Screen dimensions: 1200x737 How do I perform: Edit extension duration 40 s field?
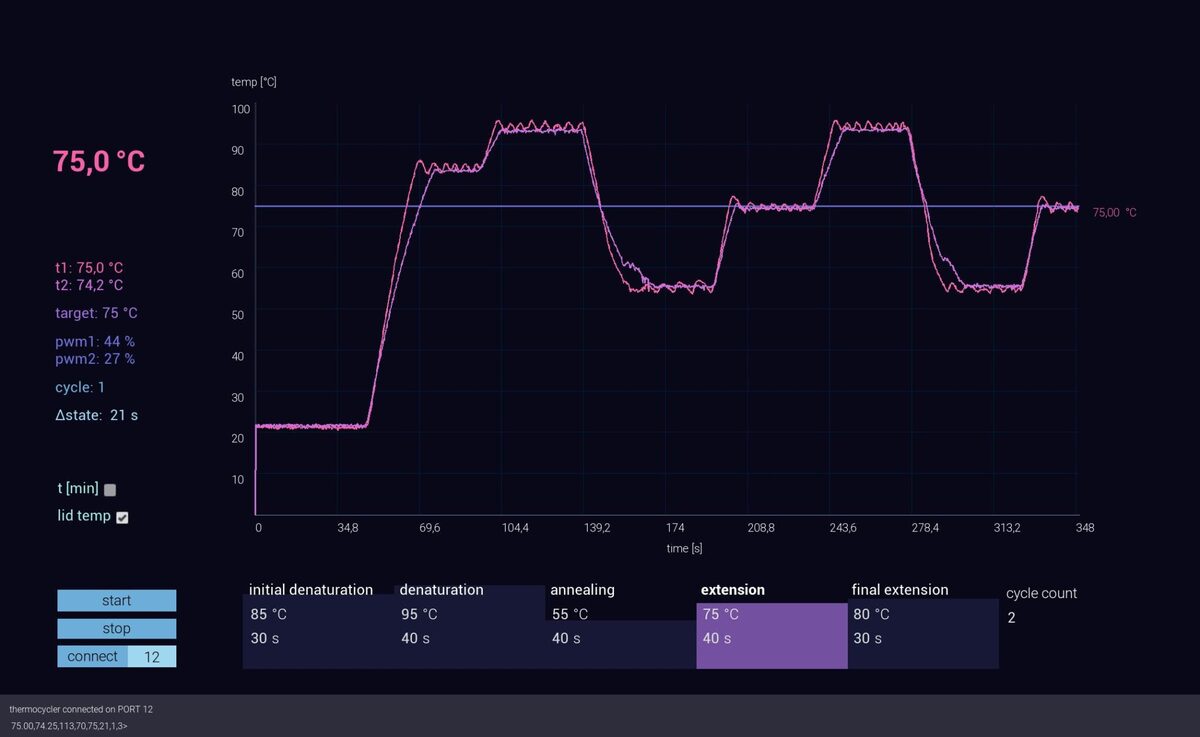pyautogui.click(x=716, y=638)
